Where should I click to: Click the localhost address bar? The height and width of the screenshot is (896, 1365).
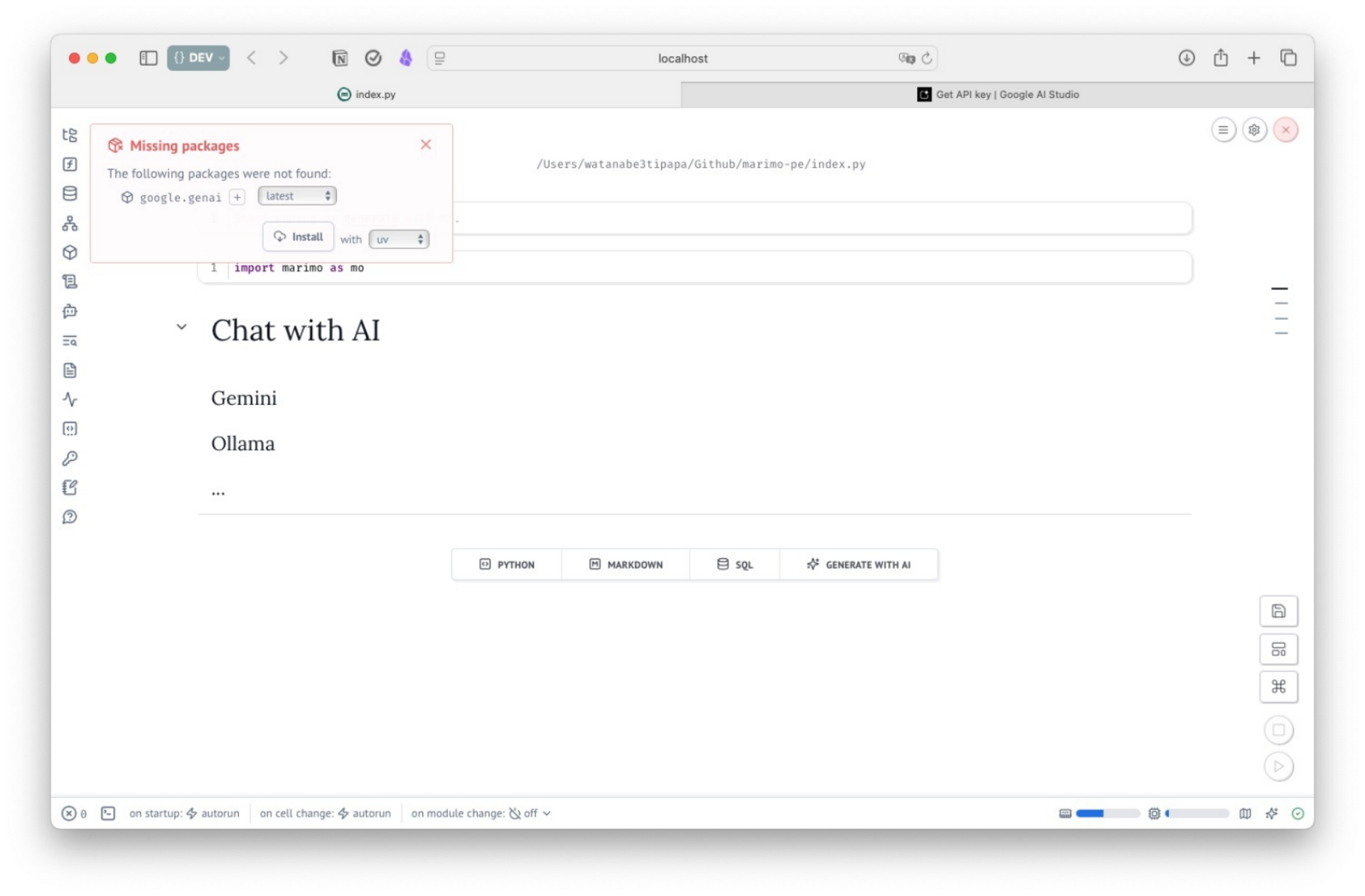coord(682,58)
